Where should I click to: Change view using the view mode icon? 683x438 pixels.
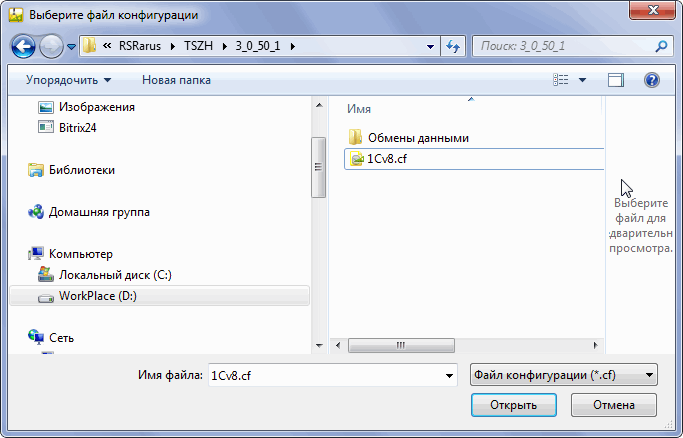coord(561,80)
